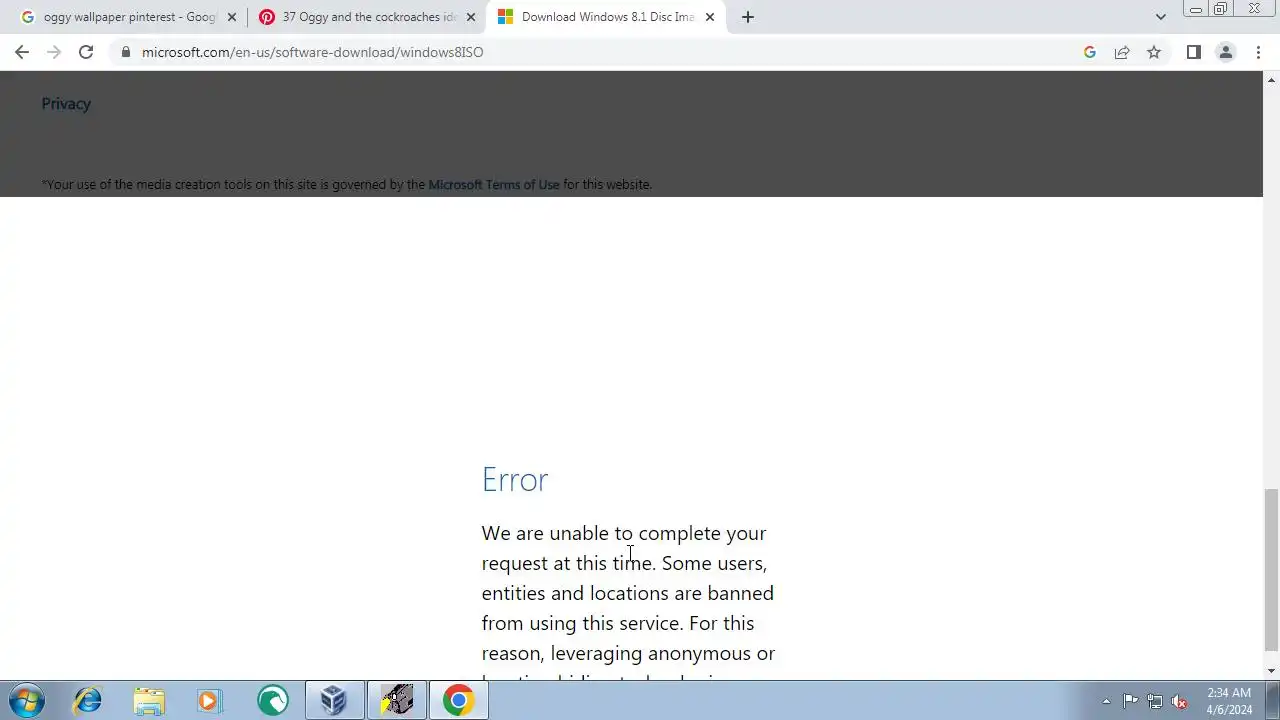Open the taskbar app next to VirtualBox
Image resolution: width=1280 pixels, height=720 pixels.
pos(397,700)
